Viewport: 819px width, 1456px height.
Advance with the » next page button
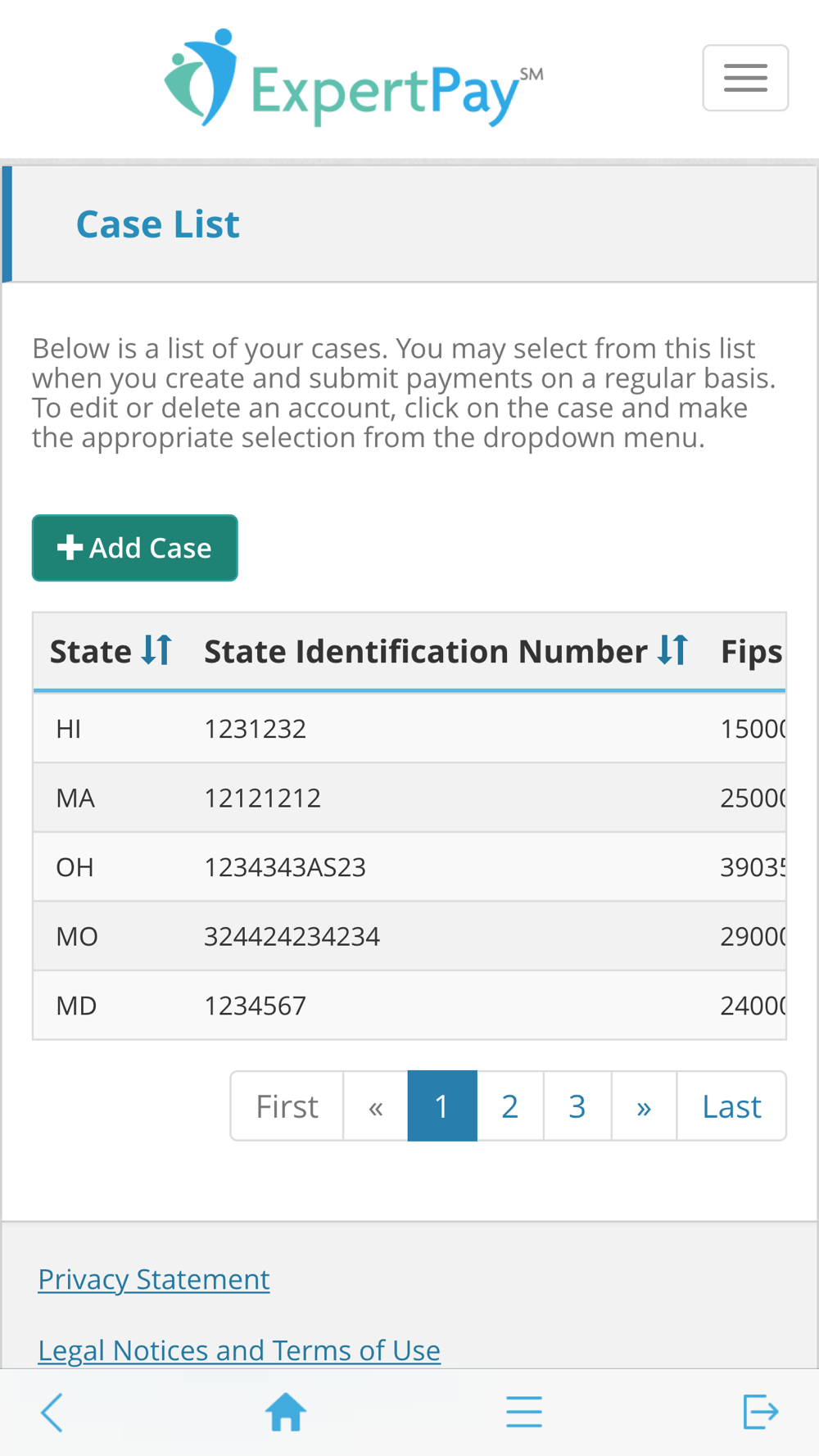pos(645,1106)
